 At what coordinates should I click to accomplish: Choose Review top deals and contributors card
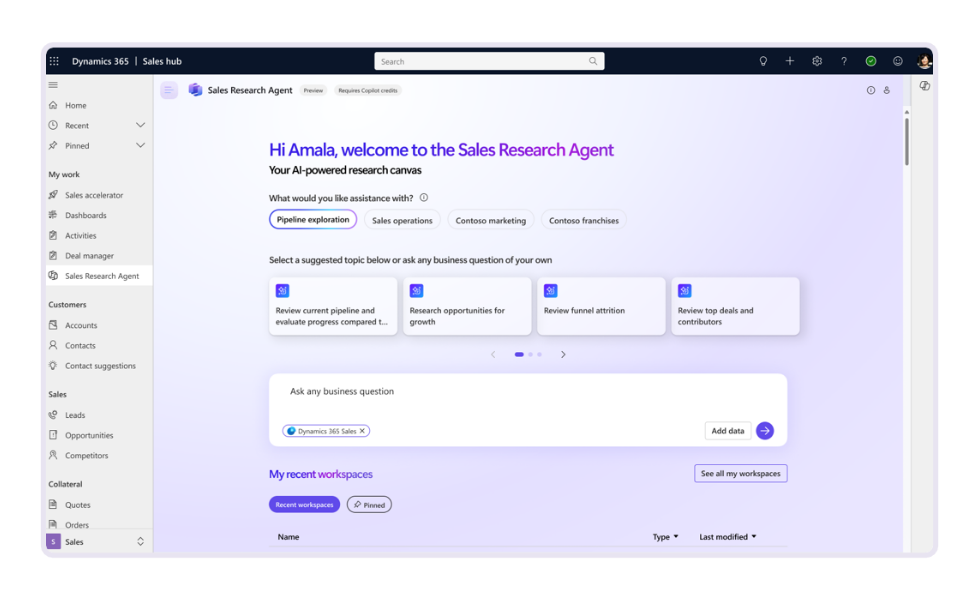[735, 306]
